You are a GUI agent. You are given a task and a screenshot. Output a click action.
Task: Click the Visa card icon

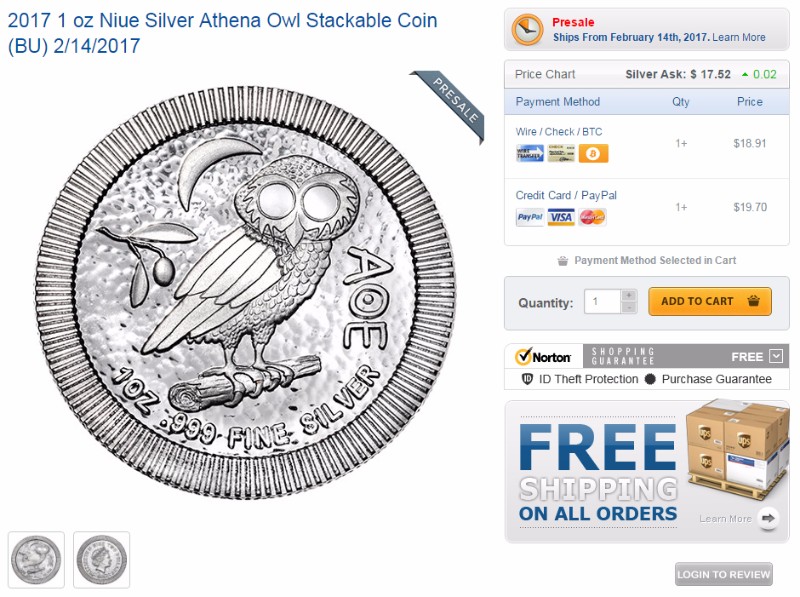561,217
